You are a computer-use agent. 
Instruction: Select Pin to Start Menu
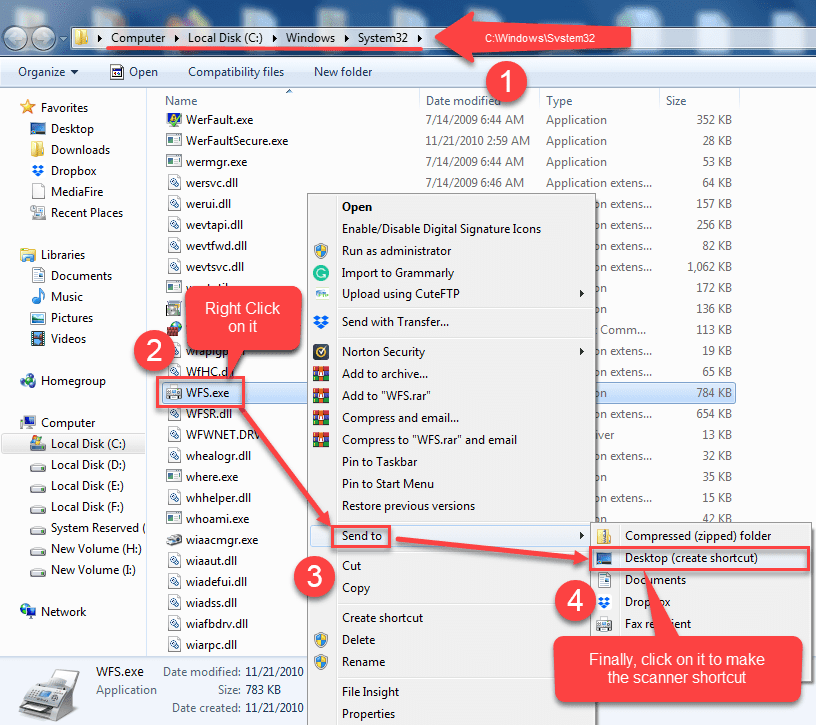[389, 483]
